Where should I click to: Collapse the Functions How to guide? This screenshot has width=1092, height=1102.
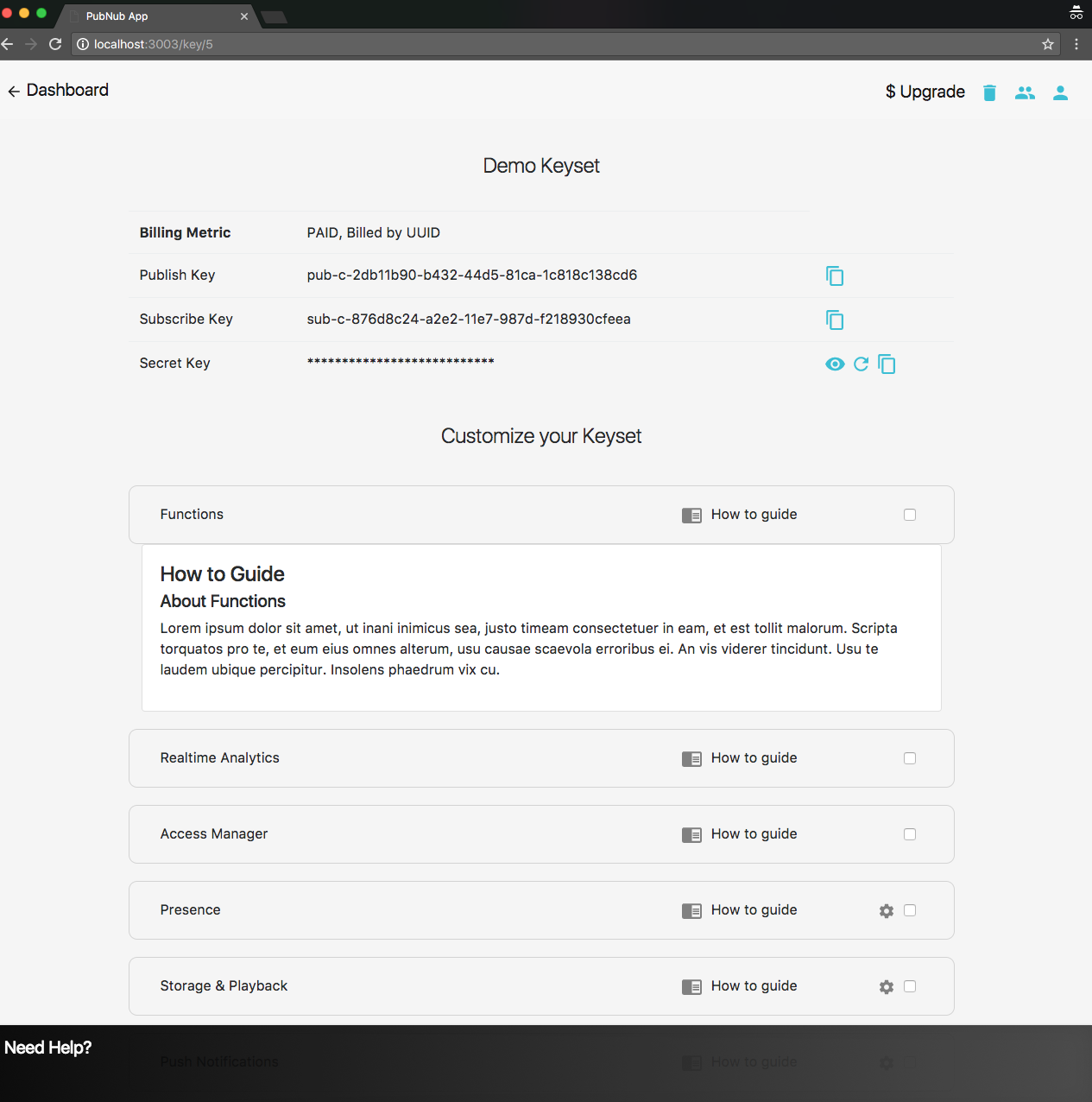coord(754,515)
